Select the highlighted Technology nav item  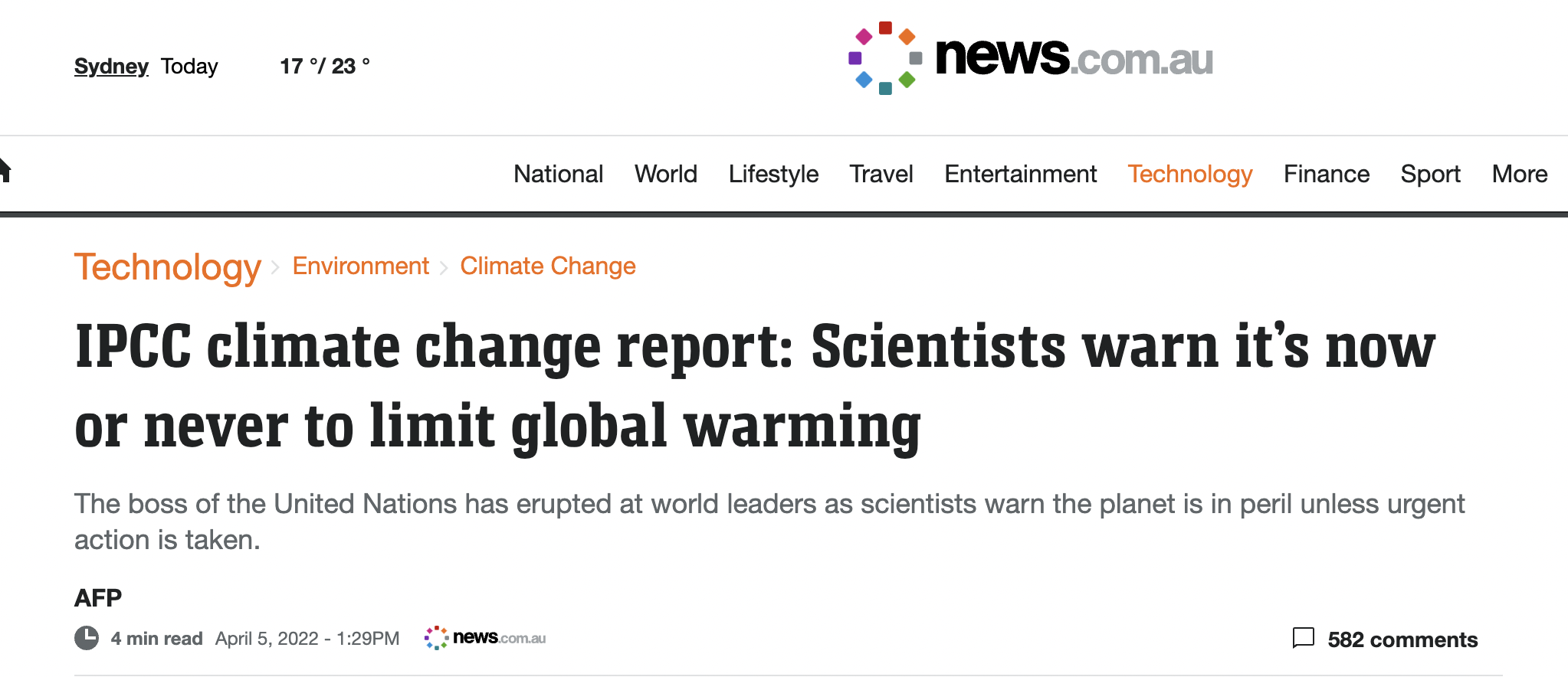[x=1189, y=174]
